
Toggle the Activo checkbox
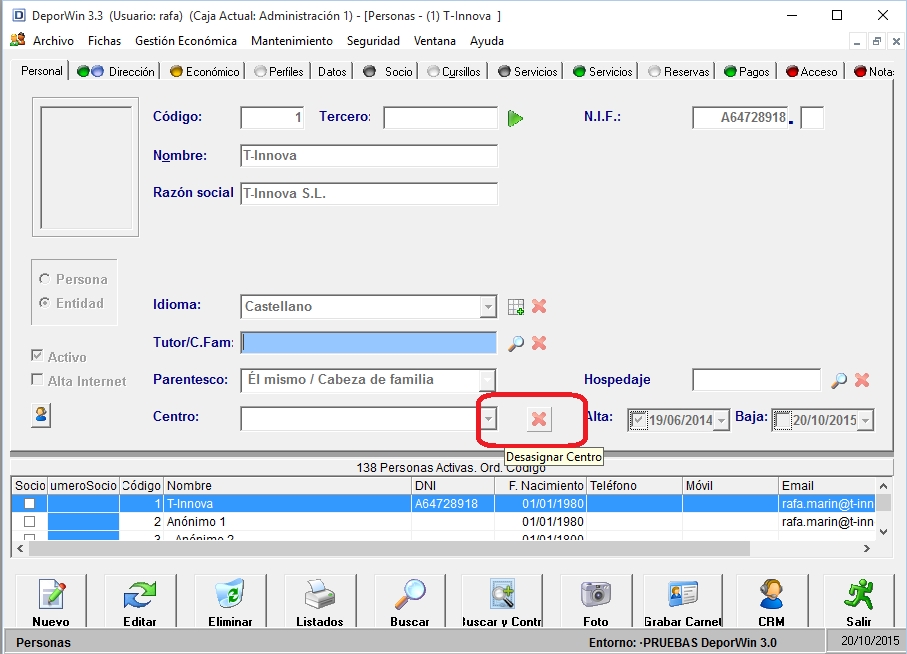[37, 356]
